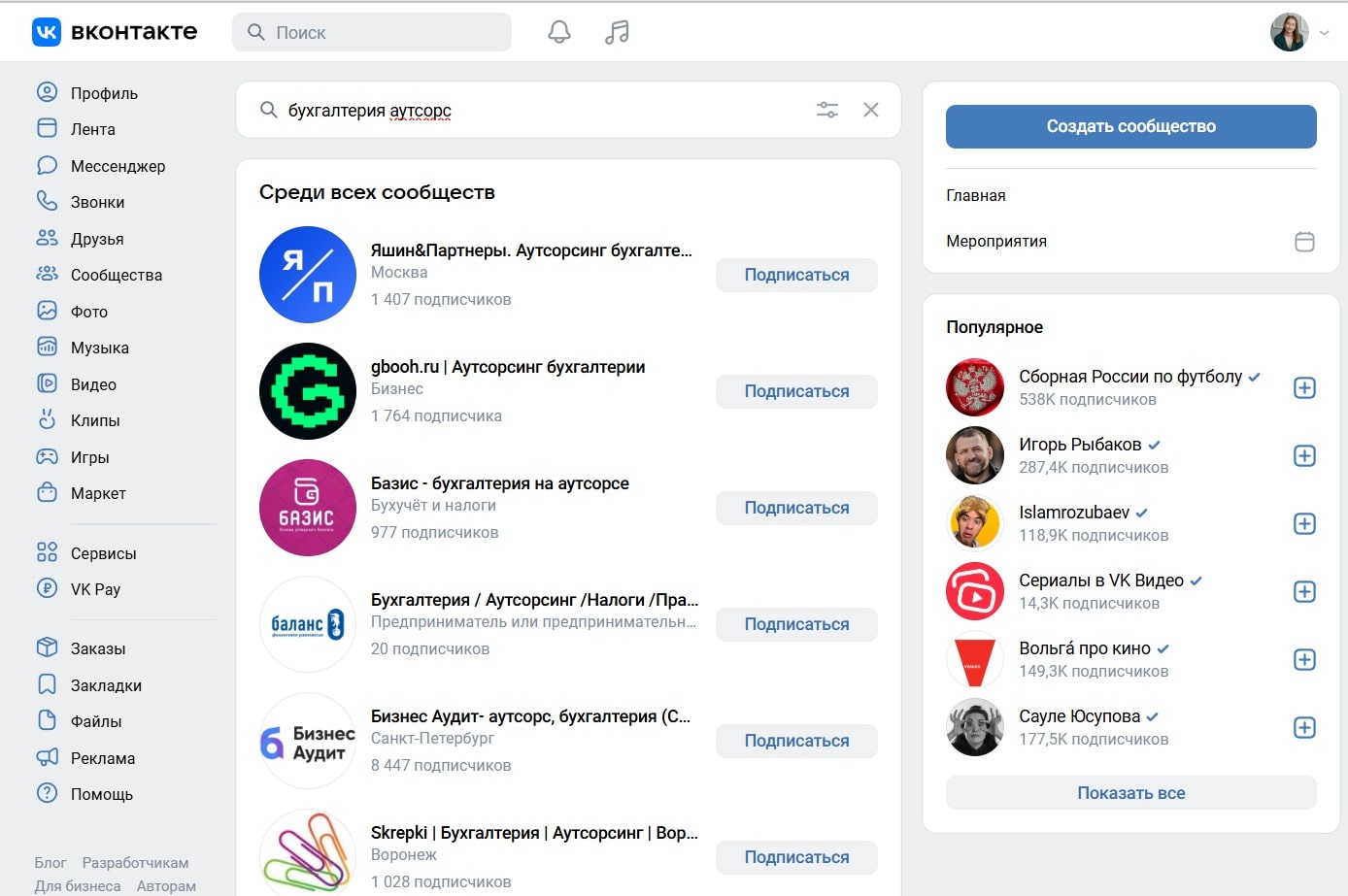Open search filter settings icon
1348x896 pixels.
click(827, 110)
